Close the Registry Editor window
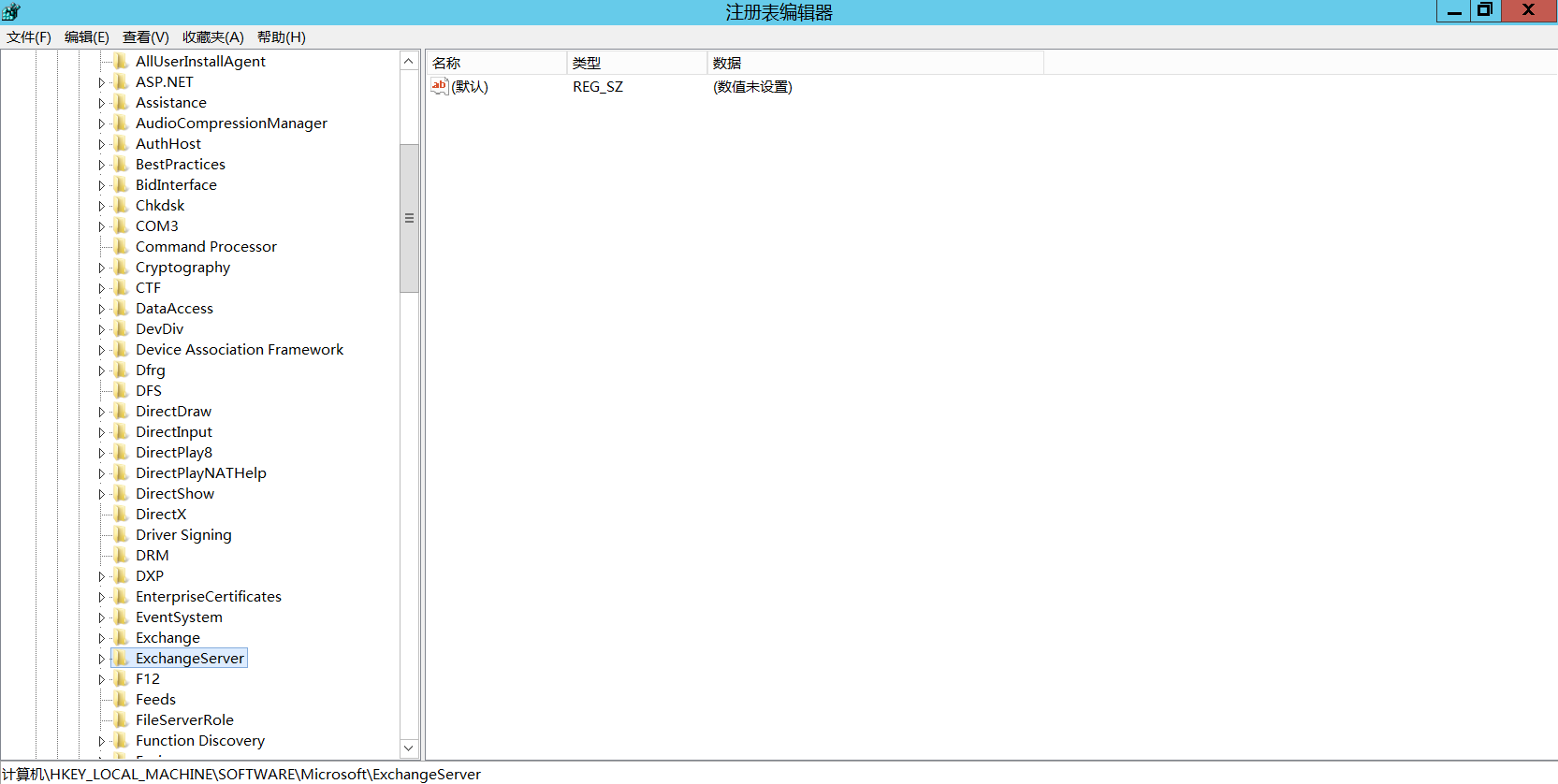Image resolution: width=1558 pixels, height=784 pixels. point(1529,10)
